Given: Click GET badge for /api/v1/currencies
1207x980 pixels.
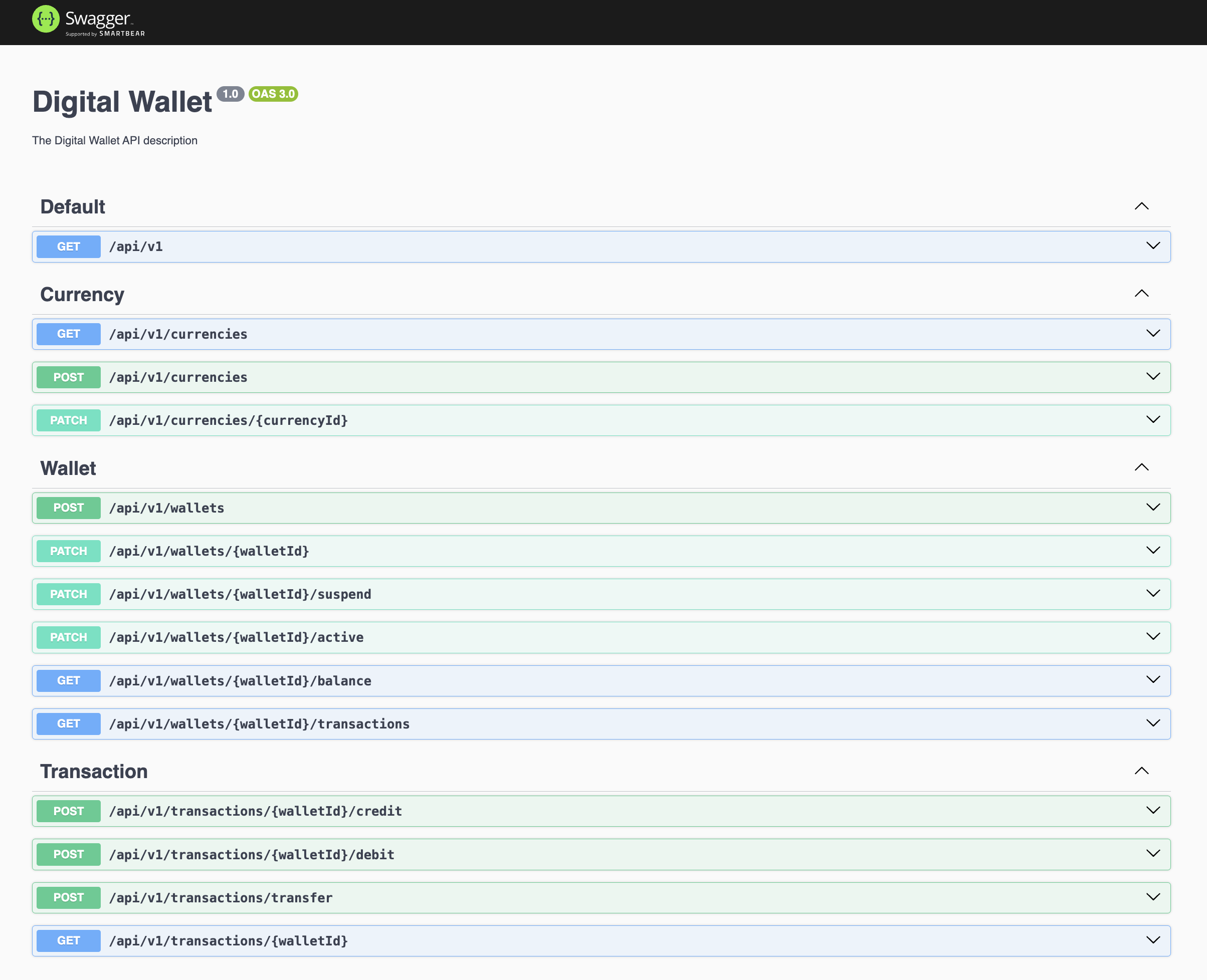Looking at the screenshot, I should (x=68, y=334).
